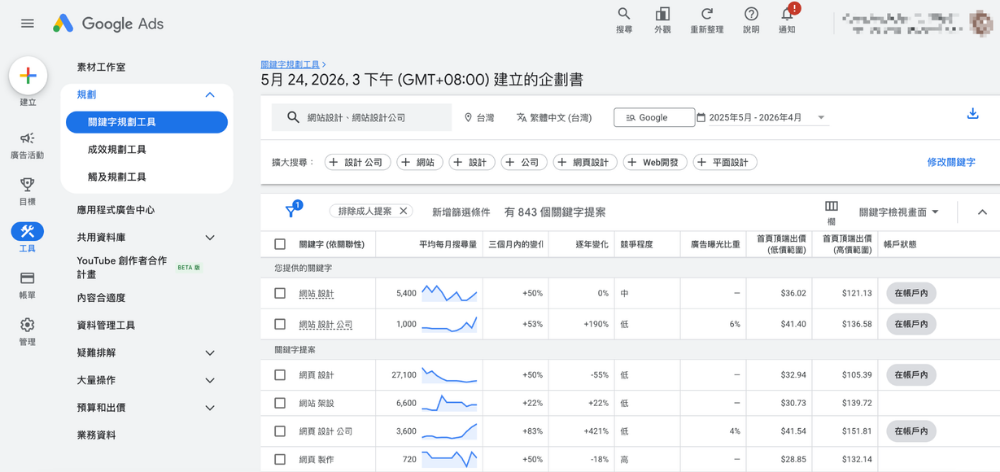1000x472 pixels.
Task: Open 素材工作室
Action: tap(101, 67)
